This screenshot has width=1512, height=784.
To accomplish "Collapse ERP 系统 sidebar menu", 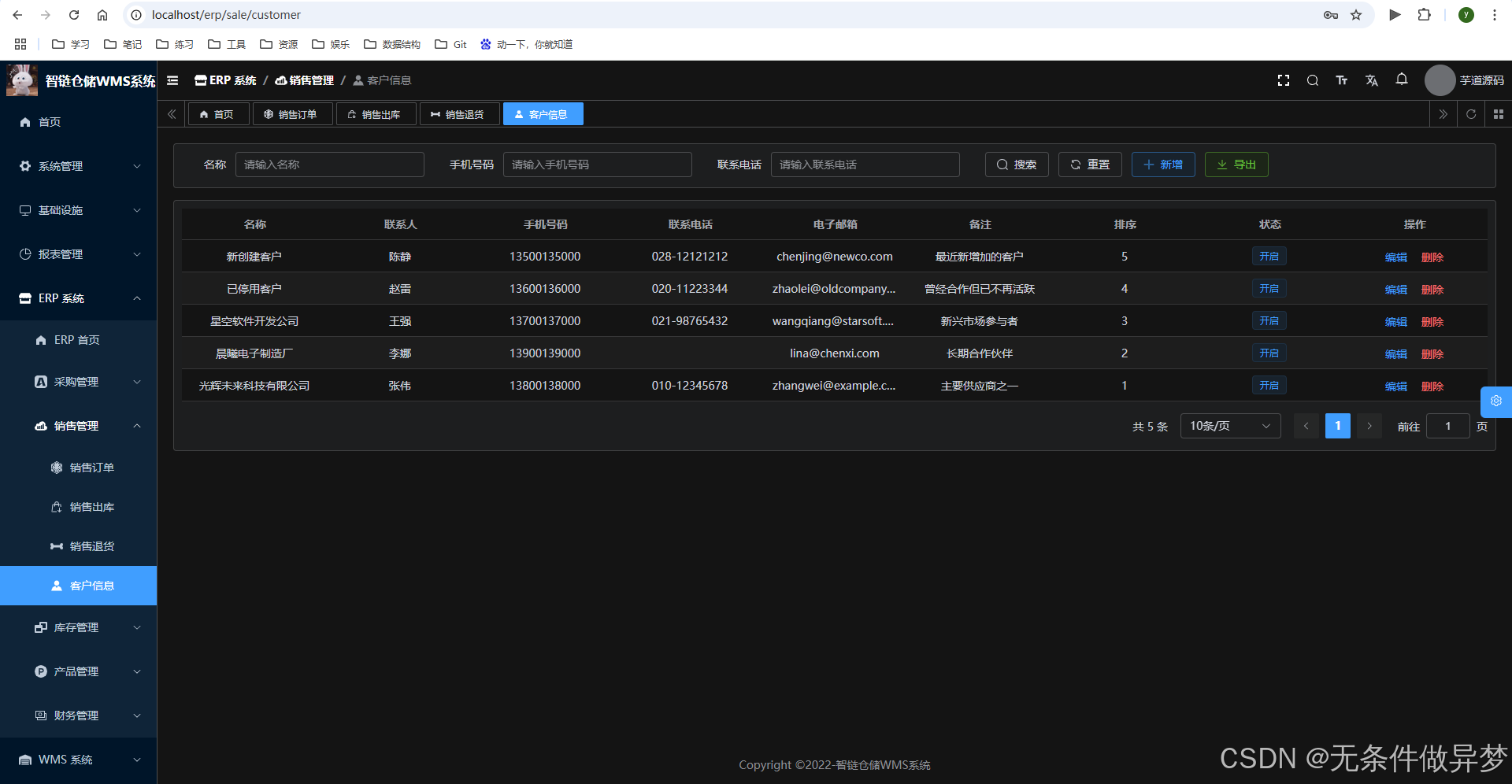I will [79, 298].
